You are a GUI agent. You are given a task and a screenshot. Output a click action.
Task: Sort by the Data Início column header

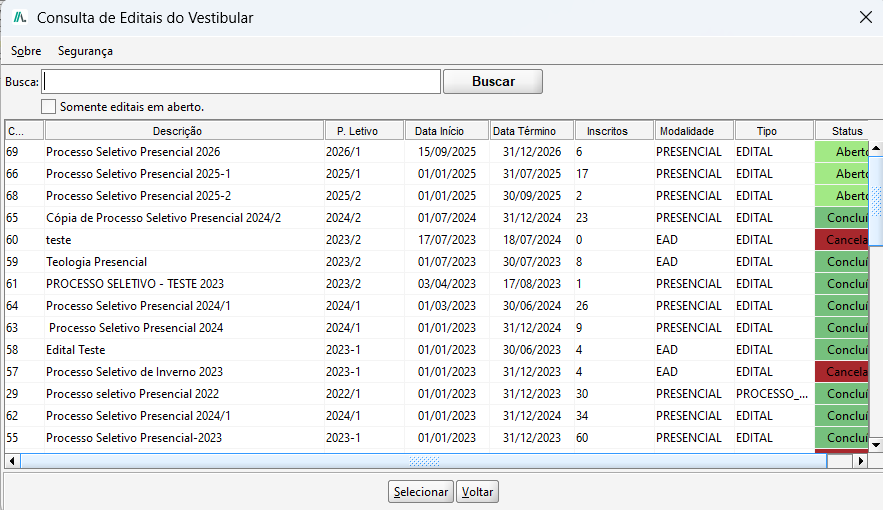point(447,131)
